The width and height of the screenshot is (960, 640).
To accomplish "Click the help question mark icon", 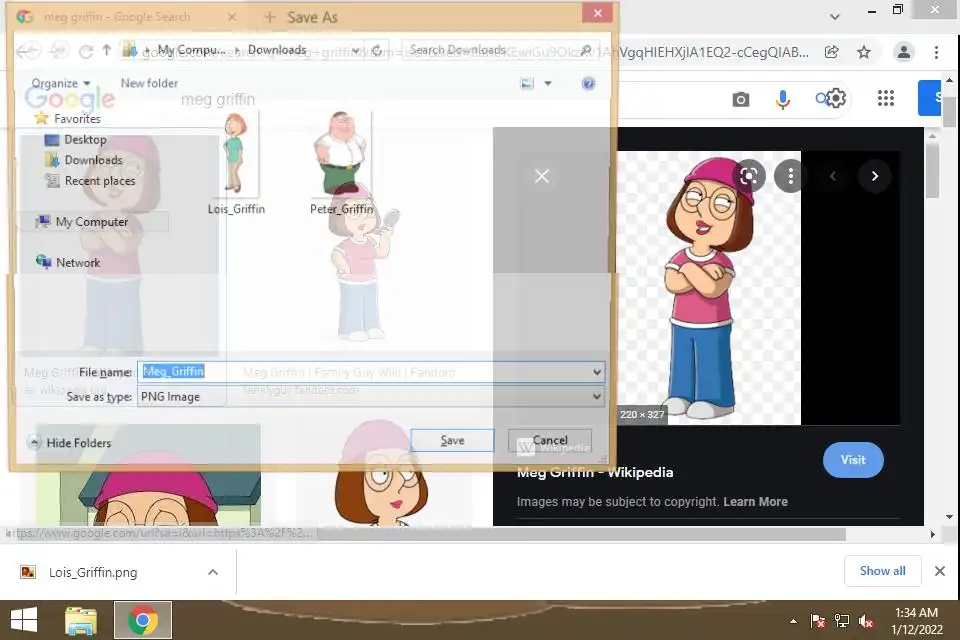I will pyautogui.click(x=588, y=83).
